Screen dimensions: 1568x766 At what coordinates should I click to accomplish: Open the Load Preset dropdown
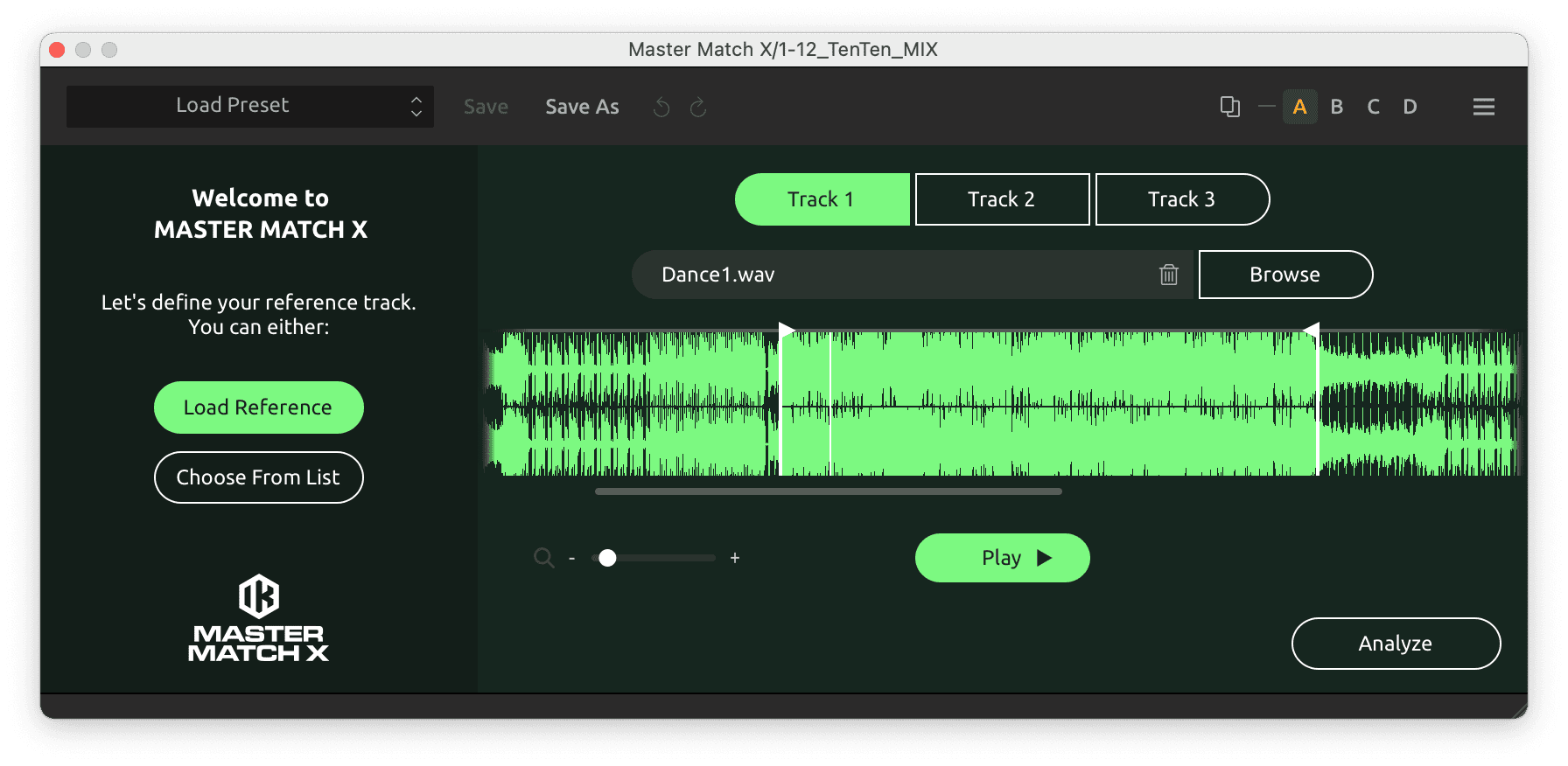coord(233,106)
